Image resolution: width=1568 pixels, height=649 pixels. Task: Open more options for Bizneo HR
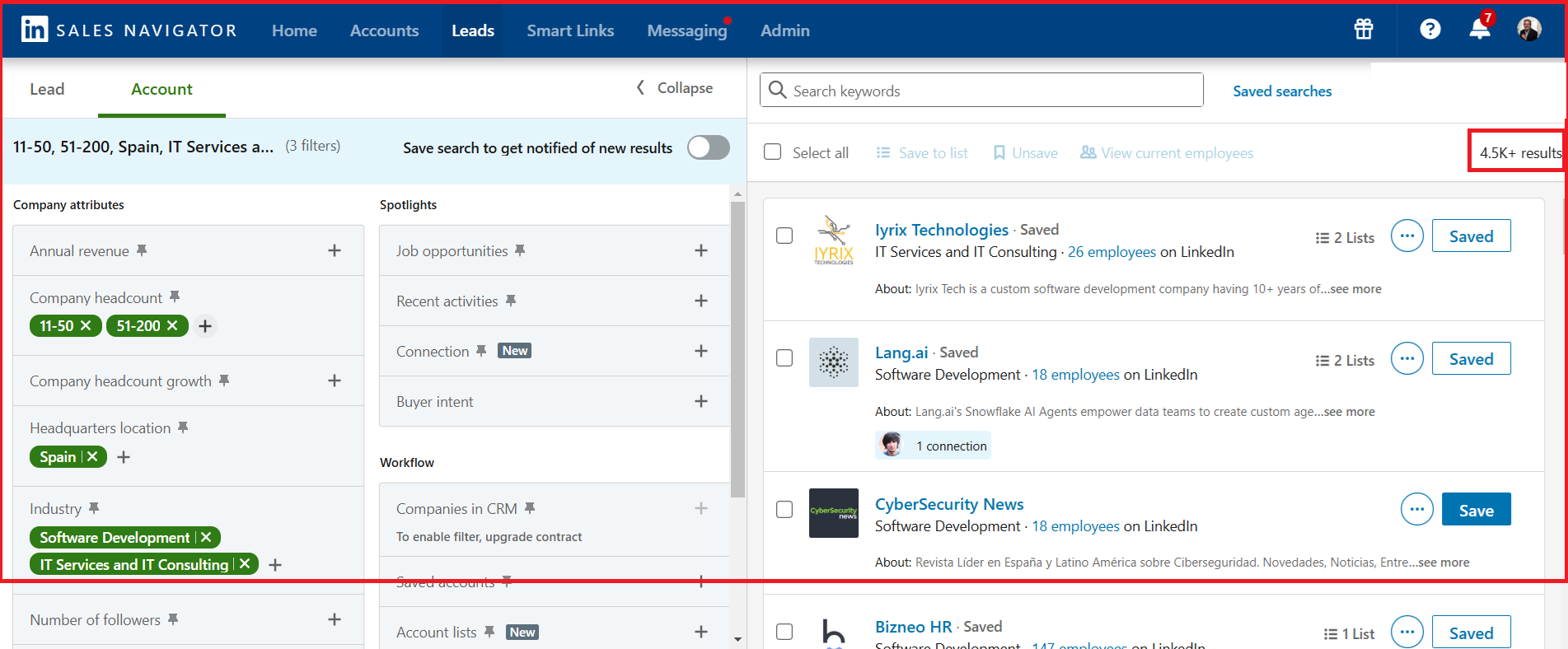(x=1407, y=633)
